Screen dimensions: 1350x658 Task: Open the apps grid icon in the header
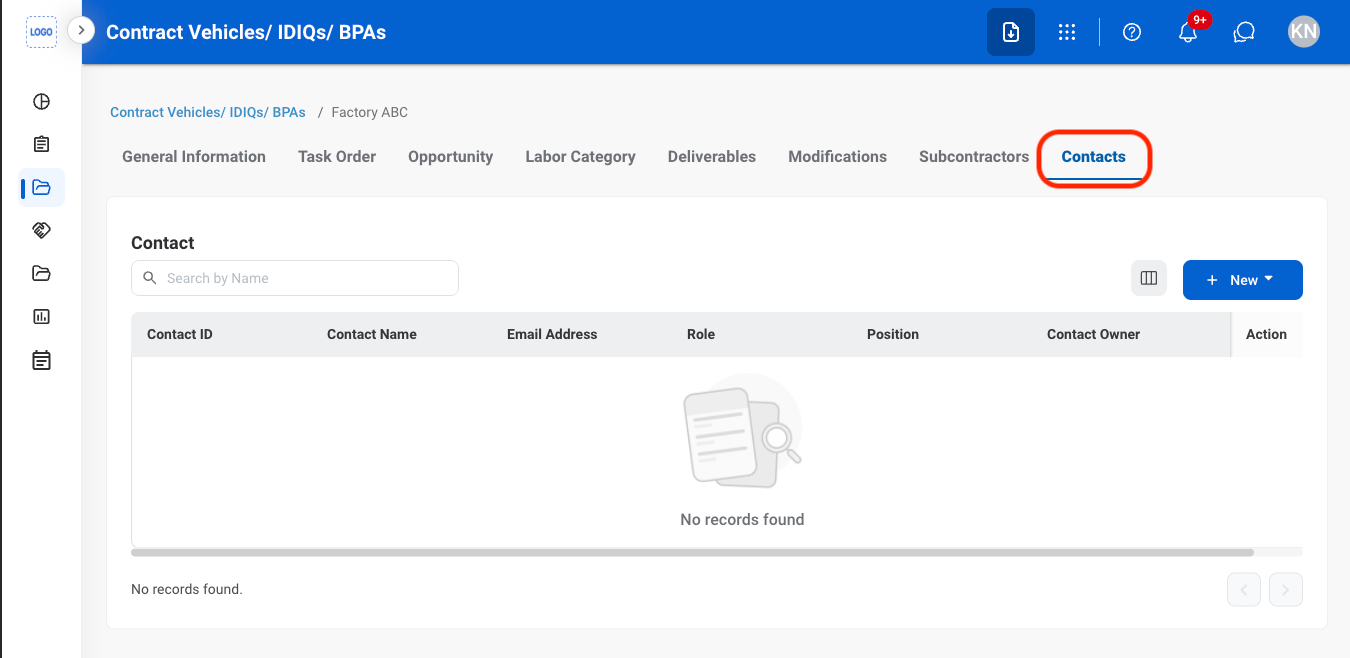1067,32
